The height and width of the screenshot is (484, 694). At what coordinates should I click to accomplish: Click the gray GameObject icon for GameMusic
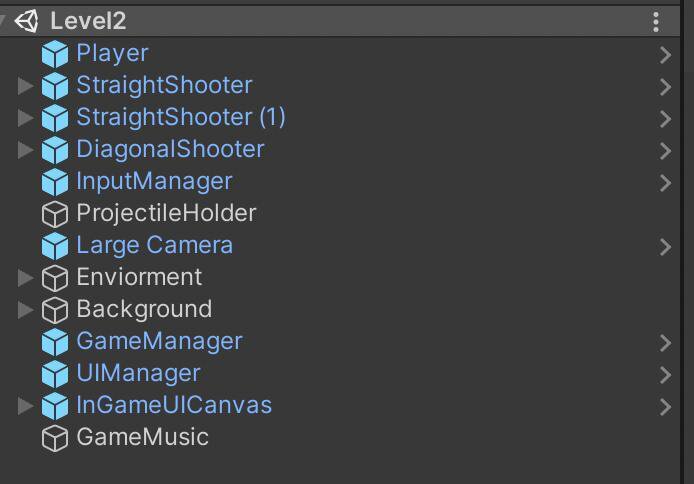pos(55,438)
